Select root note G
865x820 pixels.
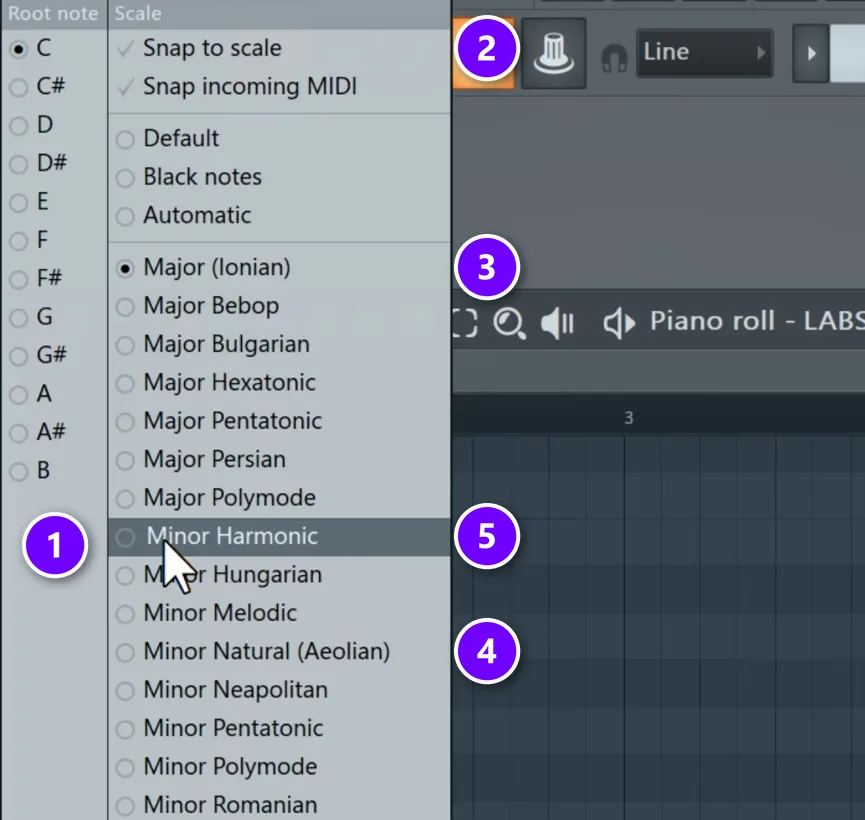(x=32, y=316)
